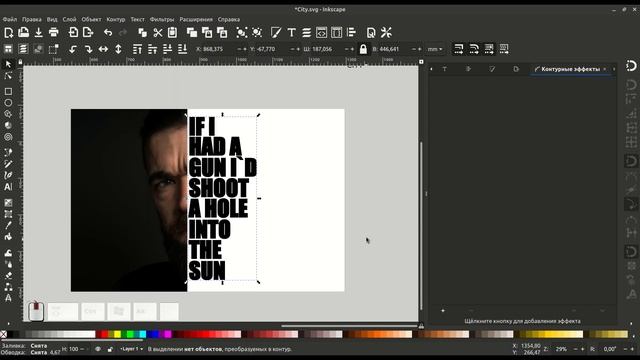Open the Расширения menu
Image resolution: width=640 pixels, height=360 pixels.
tap(196, 19)
